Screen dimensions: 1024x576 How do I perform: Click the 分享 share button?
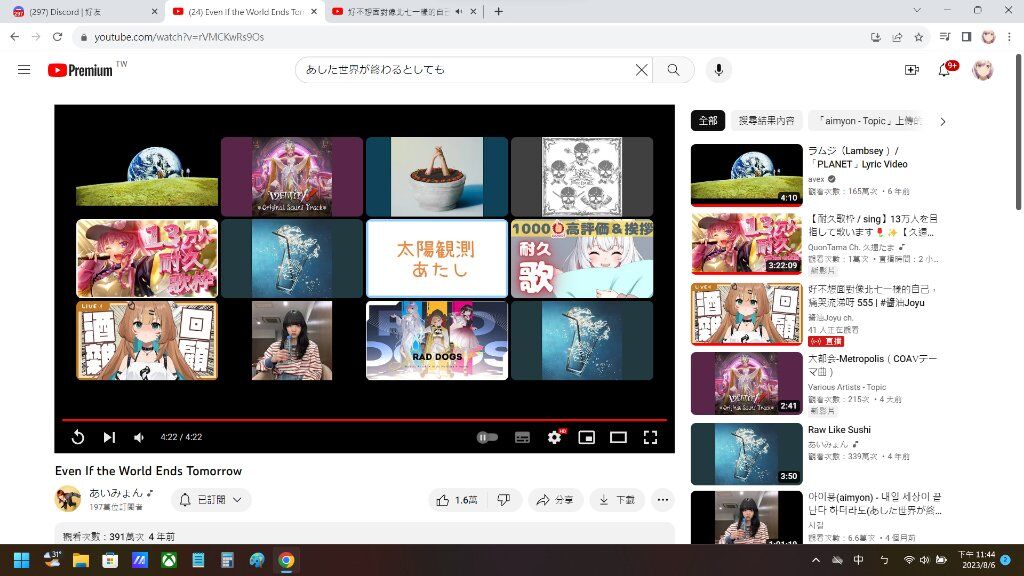pos(555,500)
